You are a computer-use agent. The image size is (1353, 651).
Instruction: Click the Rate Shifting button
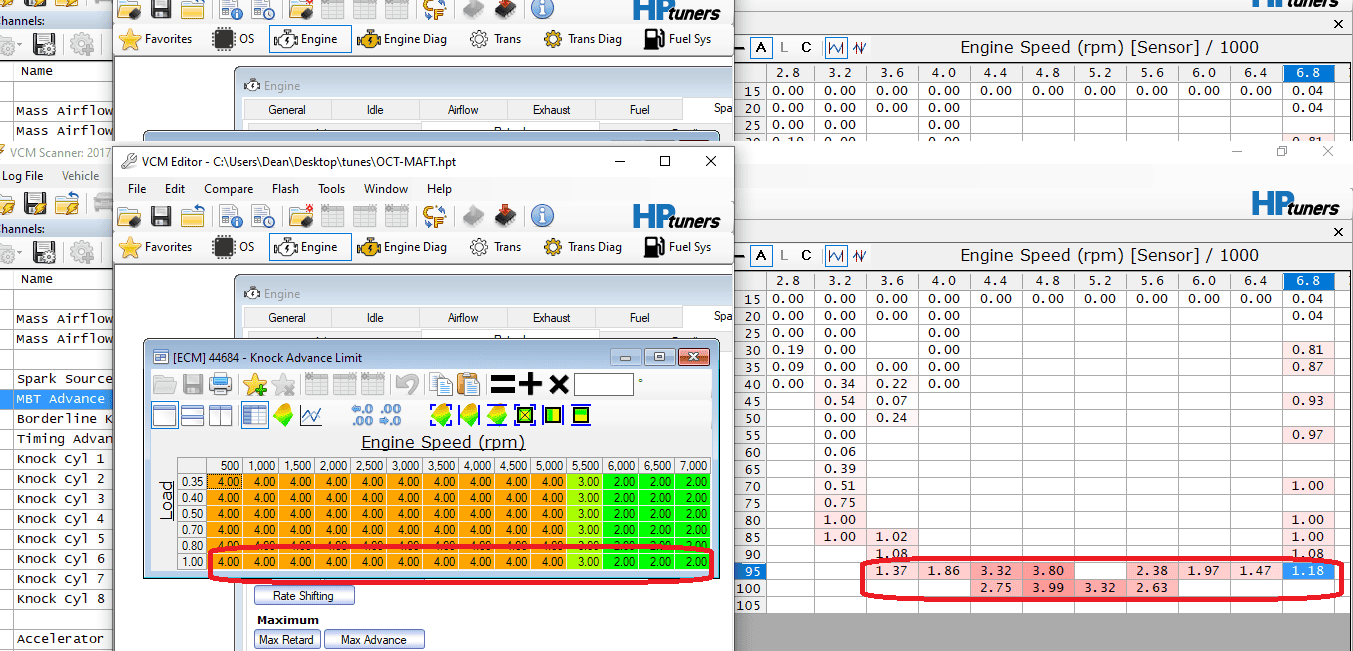pyautogui.click(x=304, y=596)
